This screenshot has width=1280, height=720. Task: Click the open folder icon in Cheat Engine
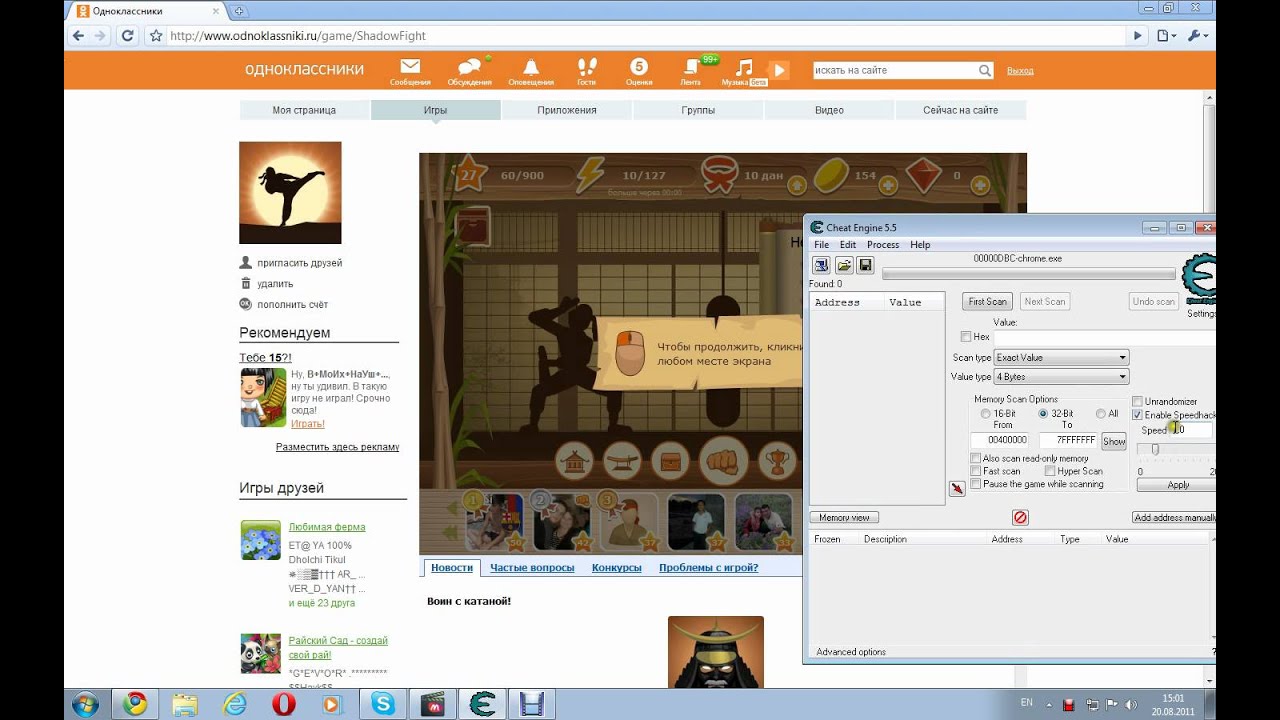click(x=843, y=265)
